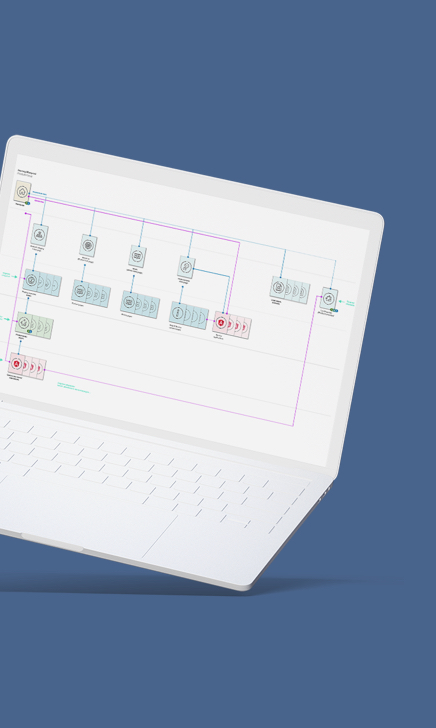This screenshot has height=728, width=436.
Task: Click the first icon of the blue group beside the red group
Action: tap(177, 313)
